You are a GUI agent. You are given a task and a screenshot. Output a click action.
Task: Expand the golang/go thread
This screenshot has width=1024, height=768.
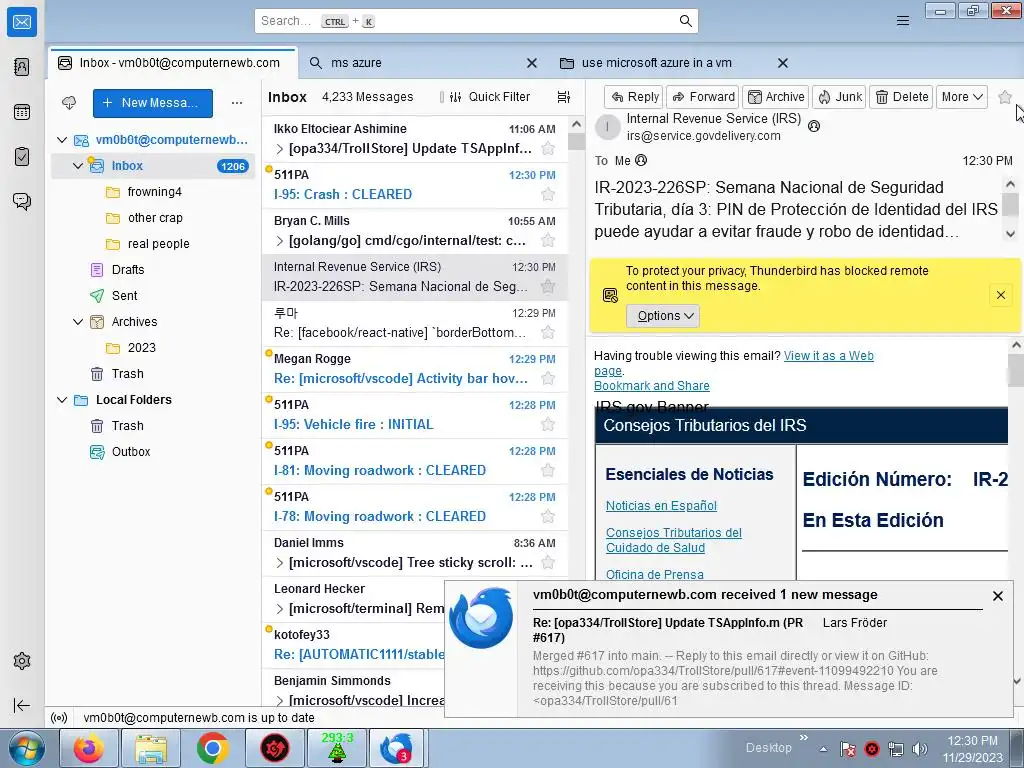[280, 241]
